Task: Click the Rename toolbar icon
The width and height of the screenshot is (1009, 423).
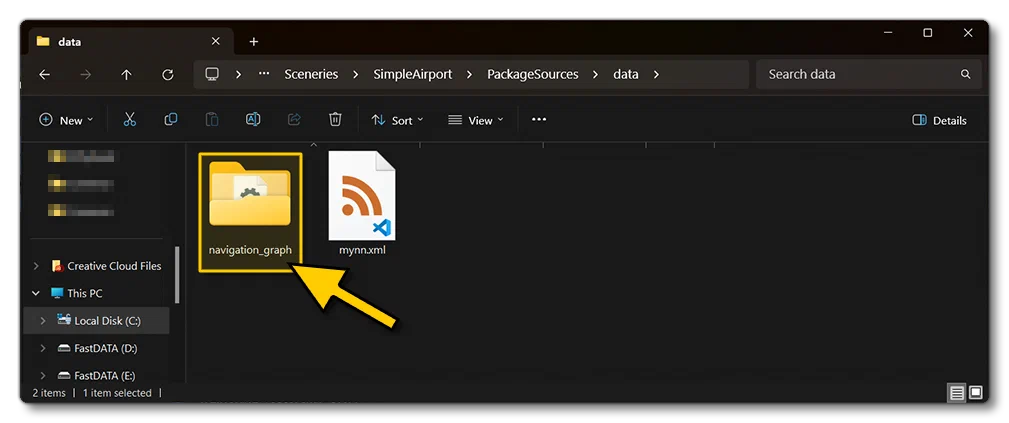Action: [253, 120]
